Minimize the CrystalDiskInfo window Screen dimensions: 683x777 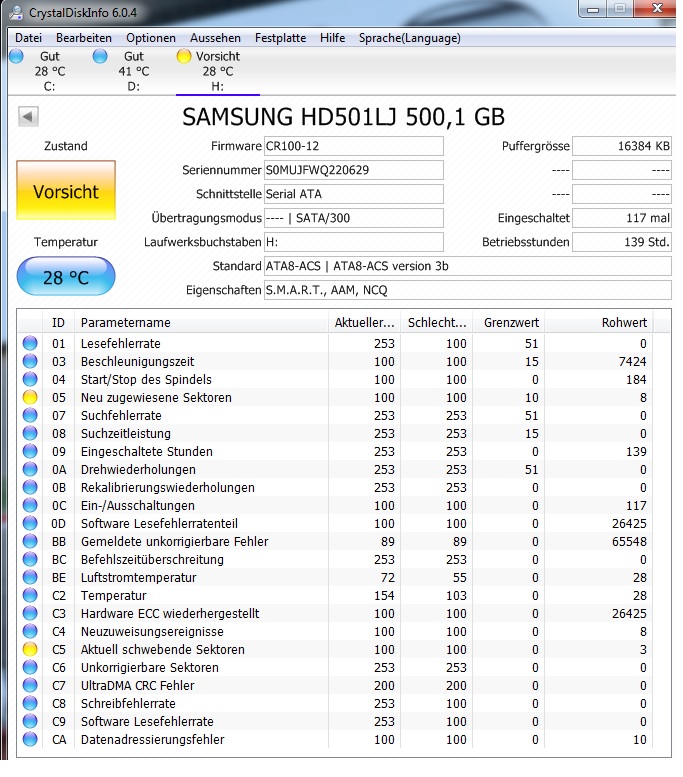click(593, 9)
